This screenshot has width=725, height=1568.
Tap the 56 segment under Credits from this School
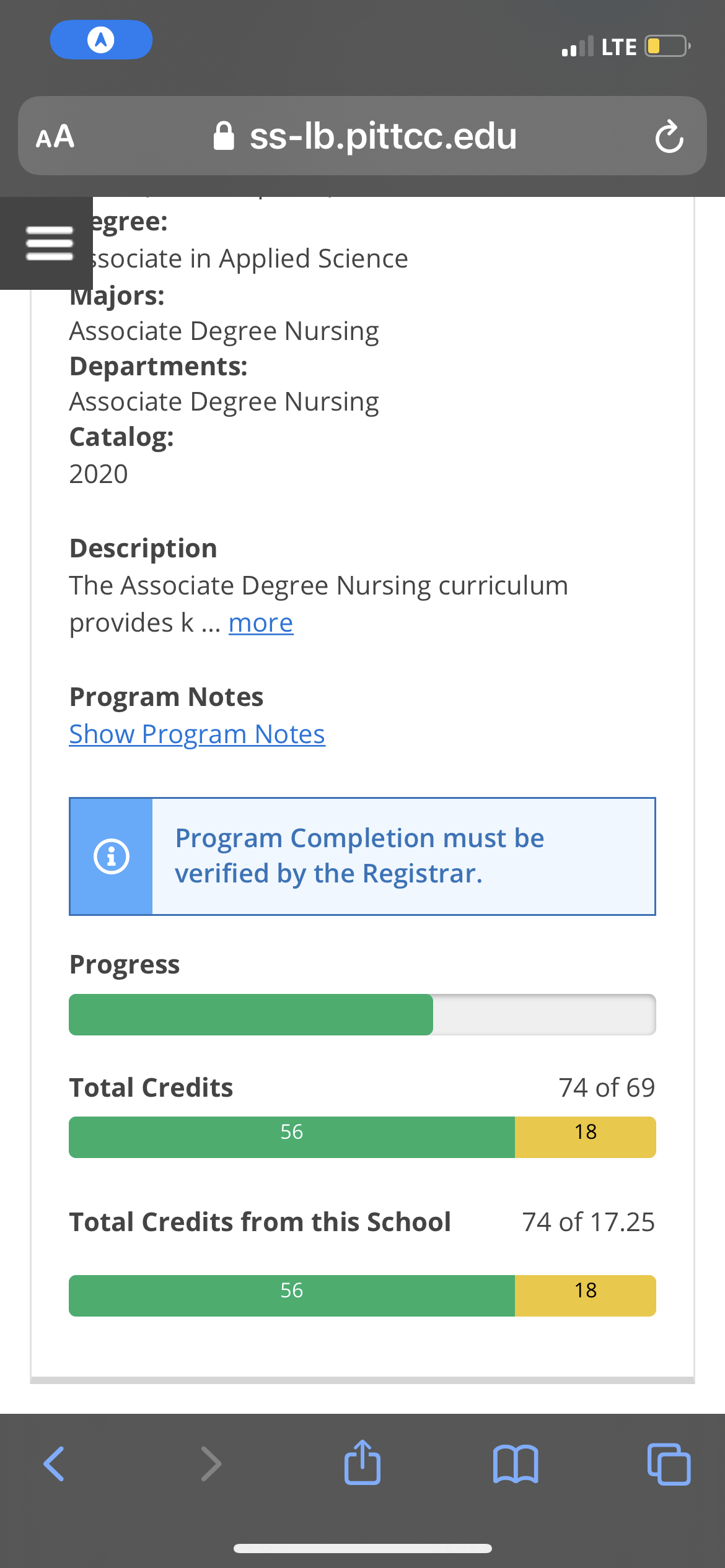click(x=292, y=1296)
